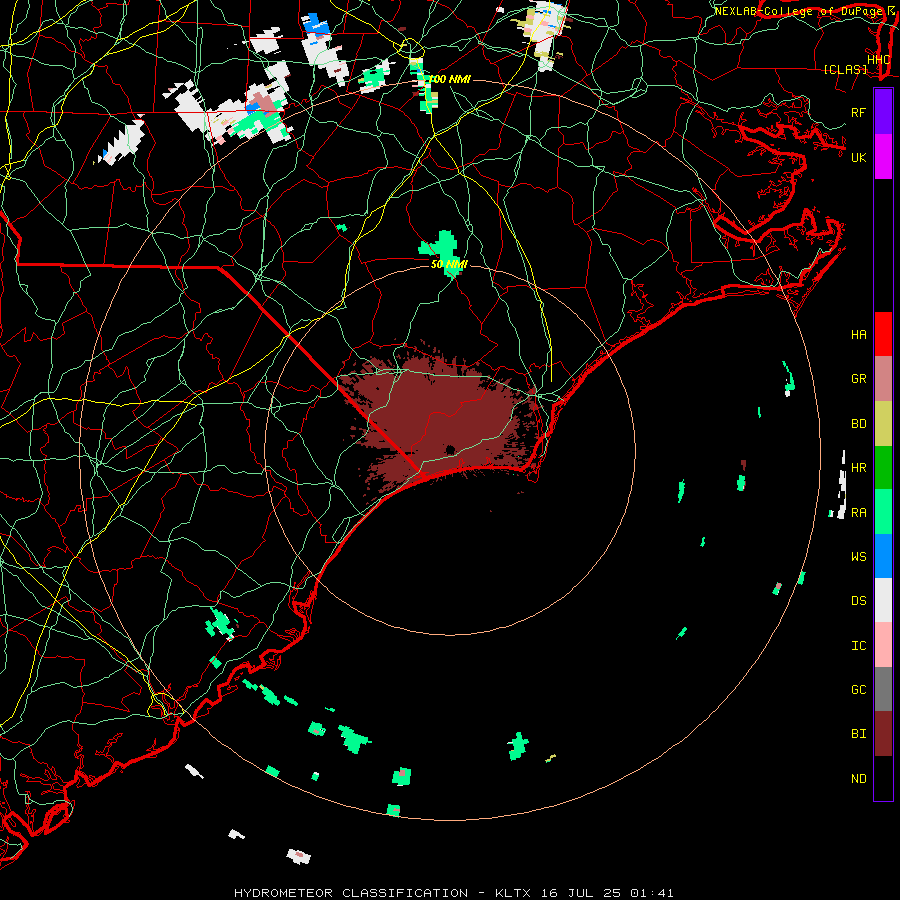900x900 pixels.
Task: Click the [CLAS] label
Action: click(845, 69)
